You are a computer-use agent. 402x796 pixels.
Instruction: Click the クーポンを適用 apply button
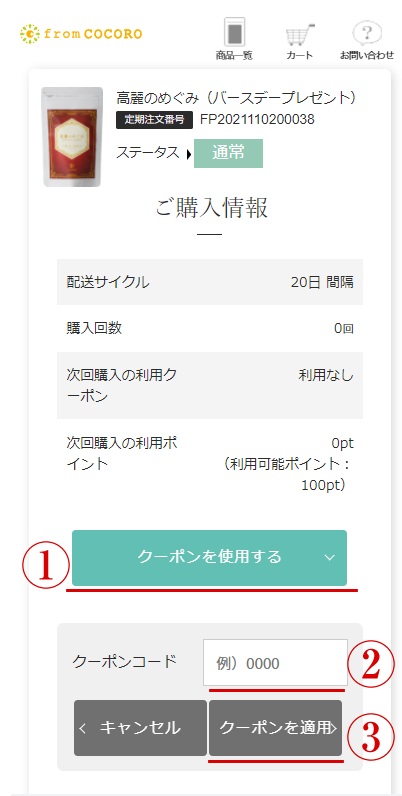coord(276,728)
